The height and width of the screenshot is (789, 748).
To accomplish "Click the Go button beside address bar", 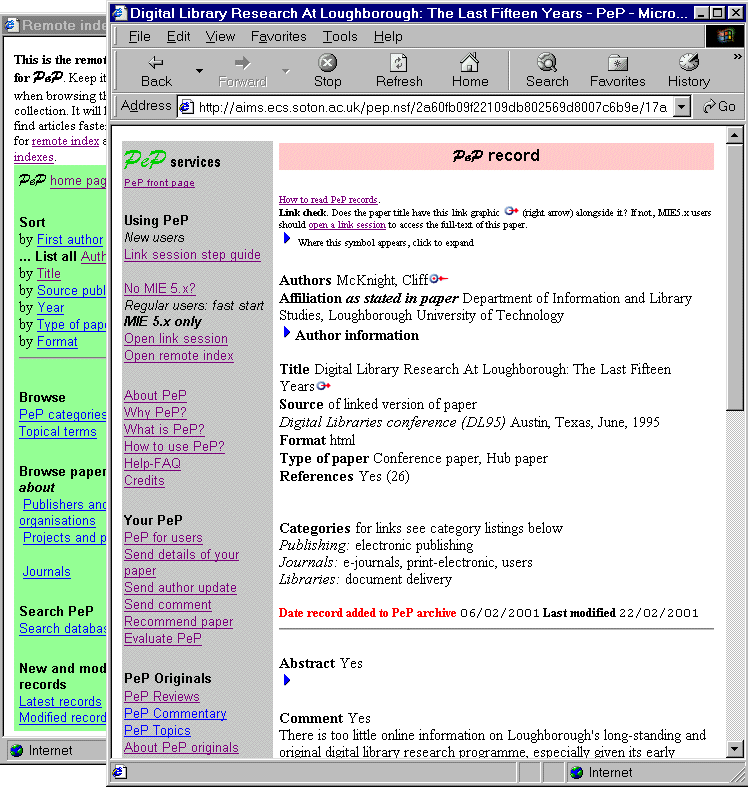I will [x=720, y=106].
